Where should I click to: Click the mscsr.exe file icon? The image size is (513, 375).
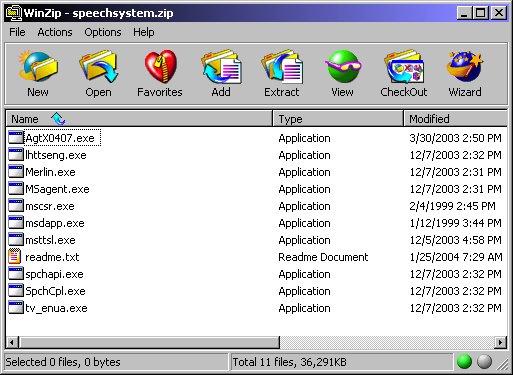16,206
